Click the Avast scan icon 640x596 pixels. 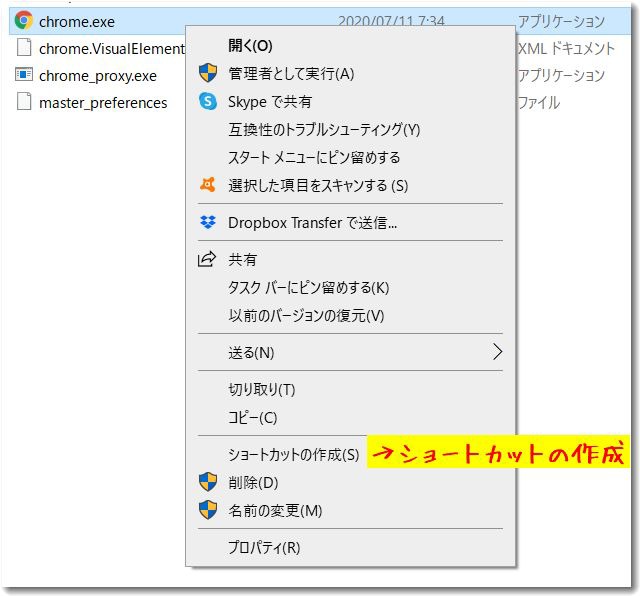tap(208, 185)
